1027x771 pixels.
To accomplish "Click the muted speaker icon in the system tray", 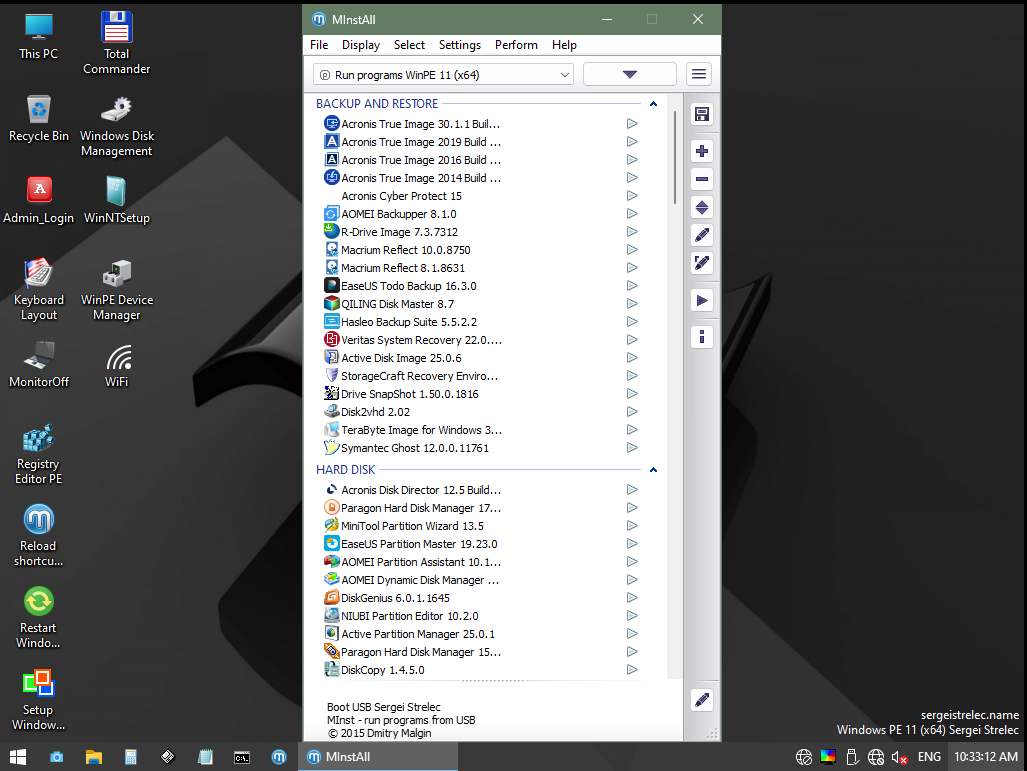I will pyautogui.click(x=899, y=757).
